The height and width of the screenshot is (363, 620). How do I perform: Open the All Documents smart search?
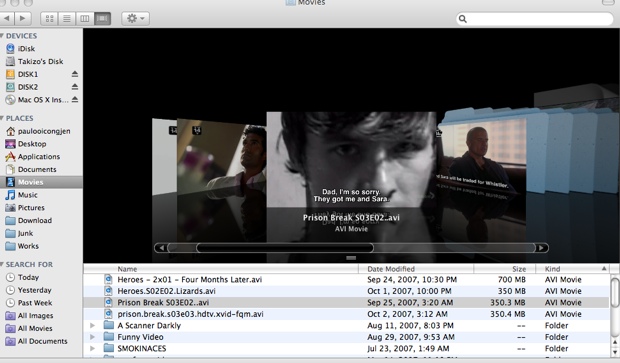(42, 341)
